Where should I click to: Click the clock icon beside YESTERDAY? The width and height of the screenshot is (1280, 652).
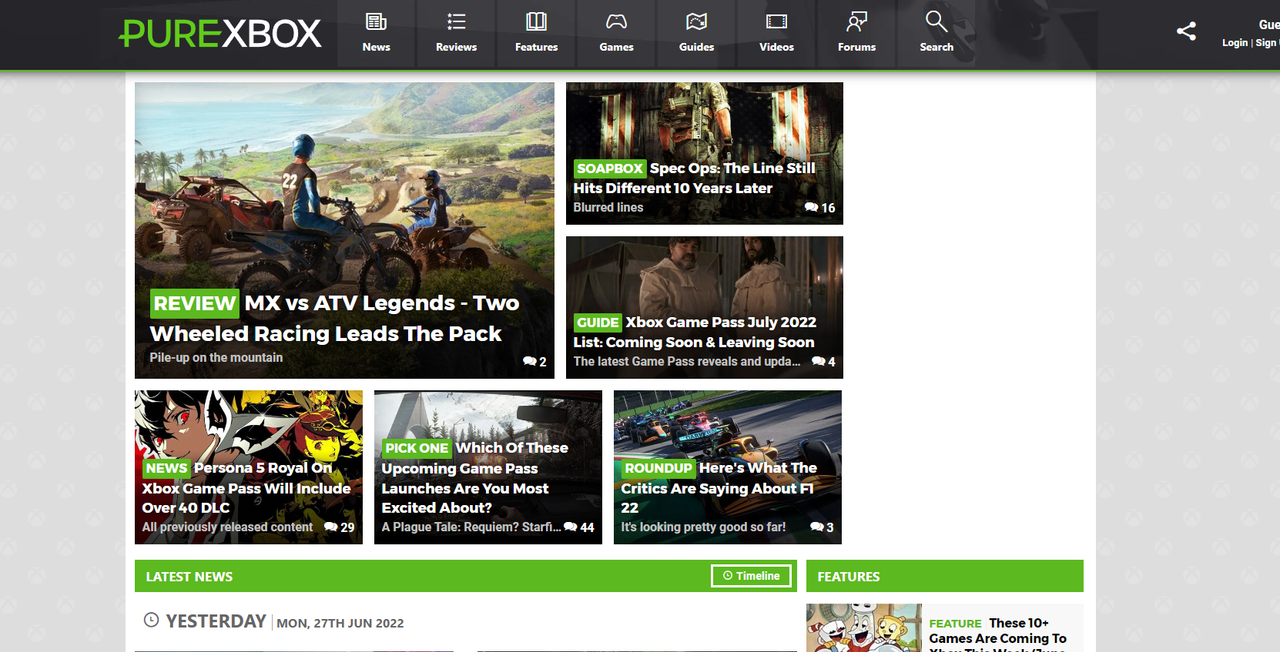click(x=151, y=620)
